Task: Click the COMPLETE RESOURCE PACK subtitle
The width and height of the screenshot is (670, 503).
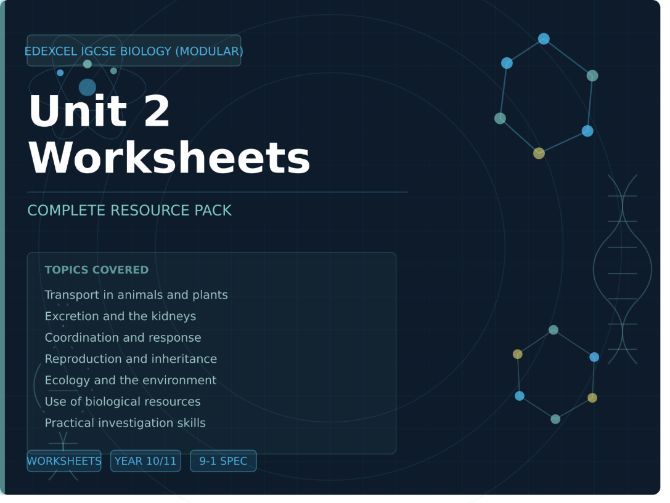Action: (x=129, y=210)
